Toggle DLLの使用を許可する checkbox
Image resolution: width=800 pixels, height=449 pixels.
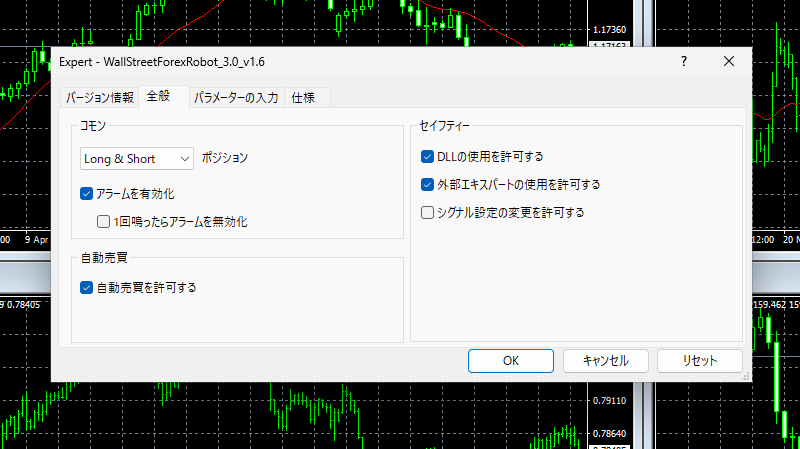pos(428,157)
